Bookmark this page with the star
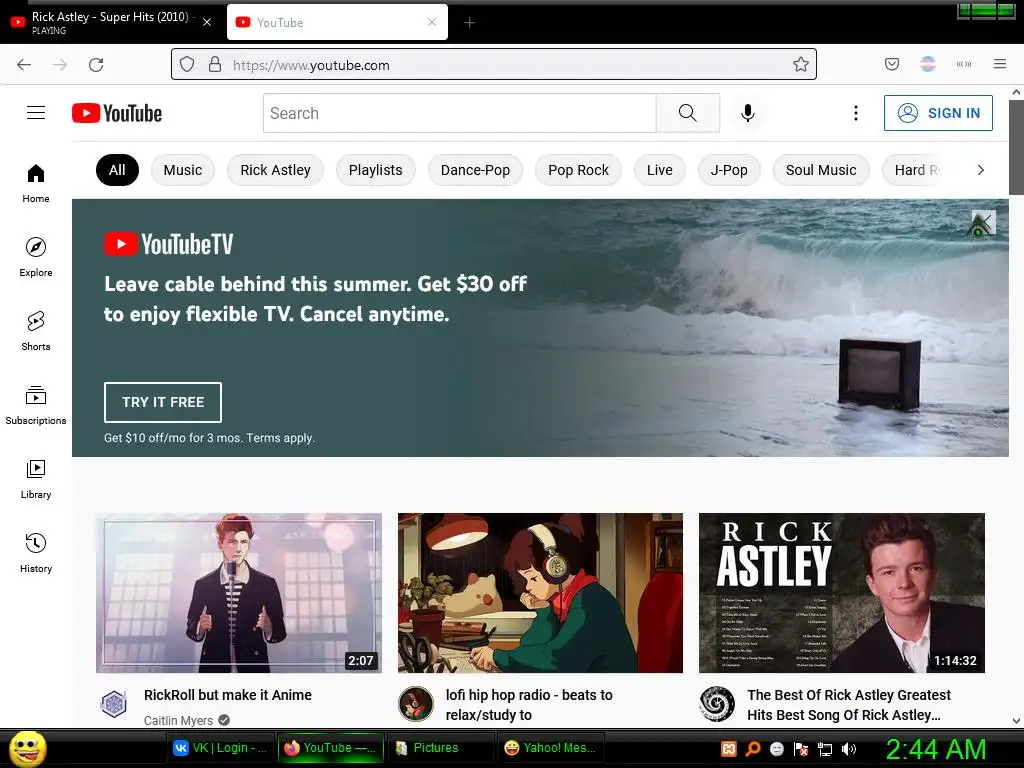This screenshot has height=768, width=1024. [801, 64]
